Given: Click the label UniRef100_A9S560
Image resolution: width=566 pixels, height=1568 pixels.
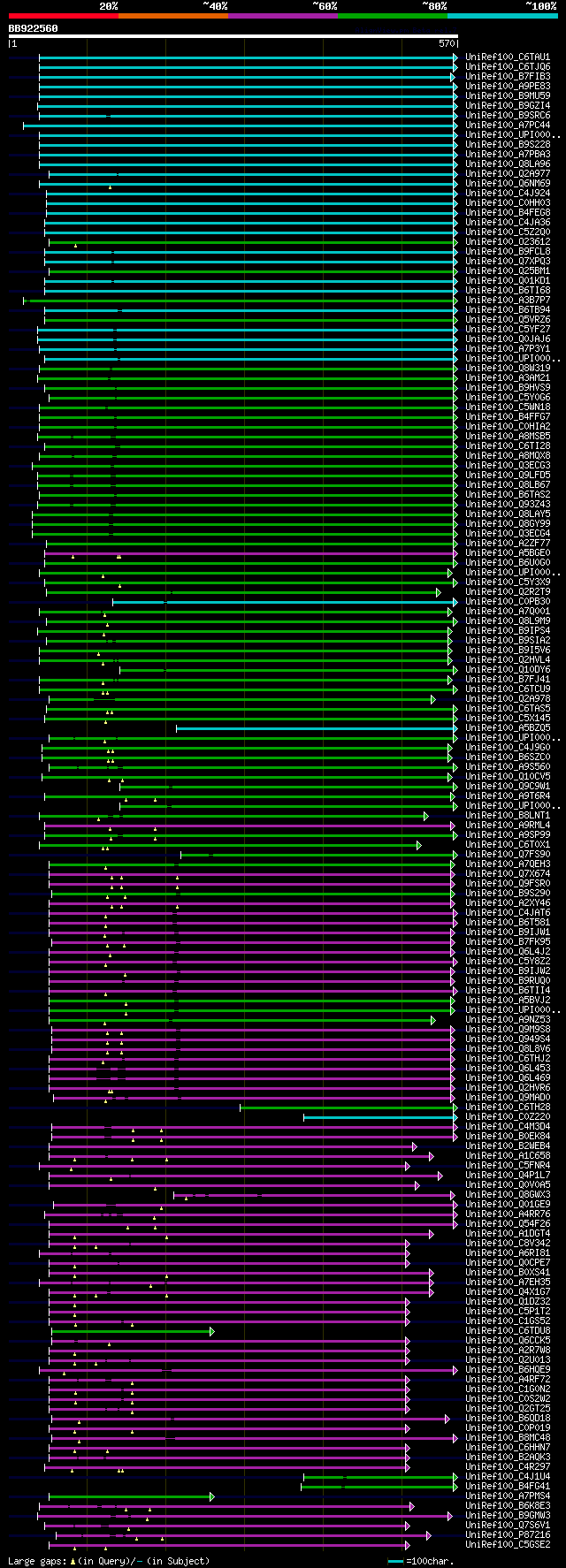Looking at the screenshot, I should tap(508, 767).
